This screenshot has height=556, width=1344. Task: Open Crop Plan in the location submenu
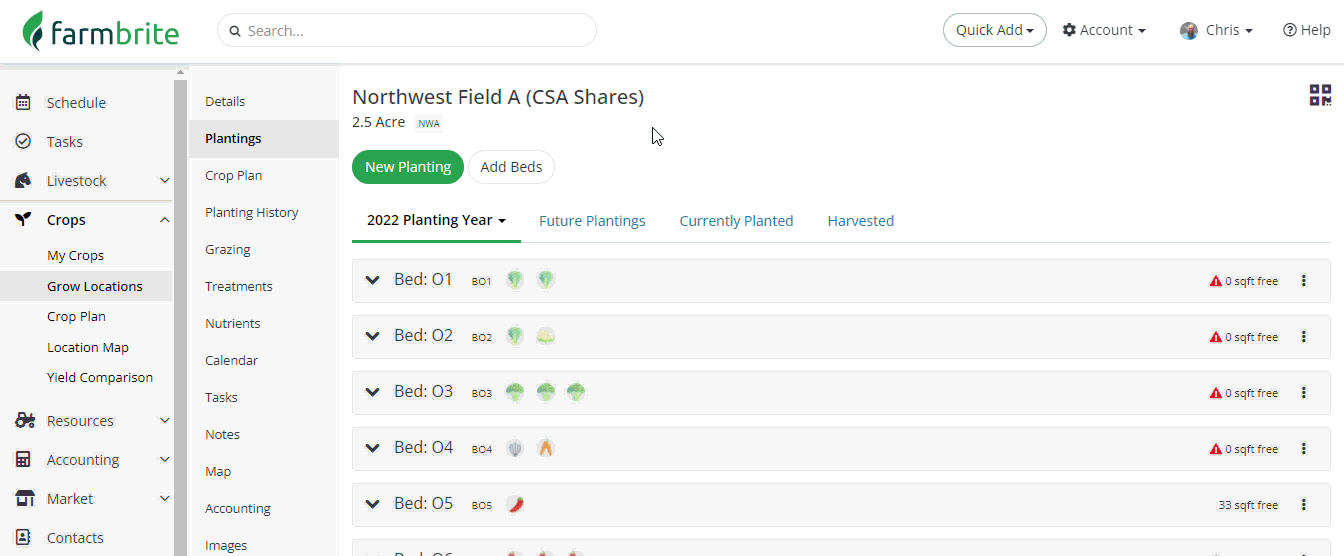point(233,175)
